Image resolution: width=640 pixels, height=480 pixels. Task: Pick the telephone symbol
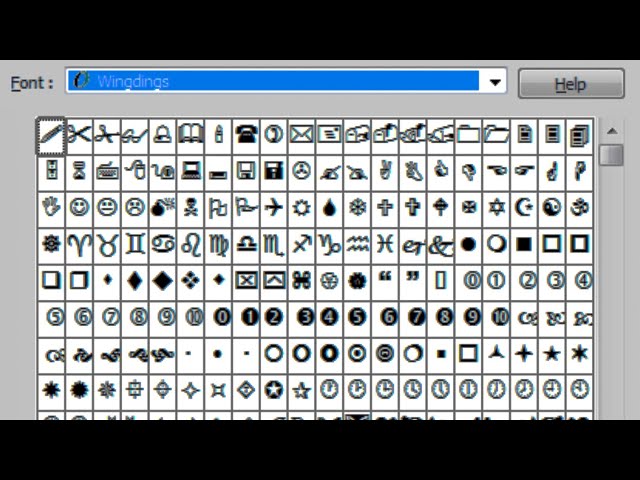pos(246,134)
